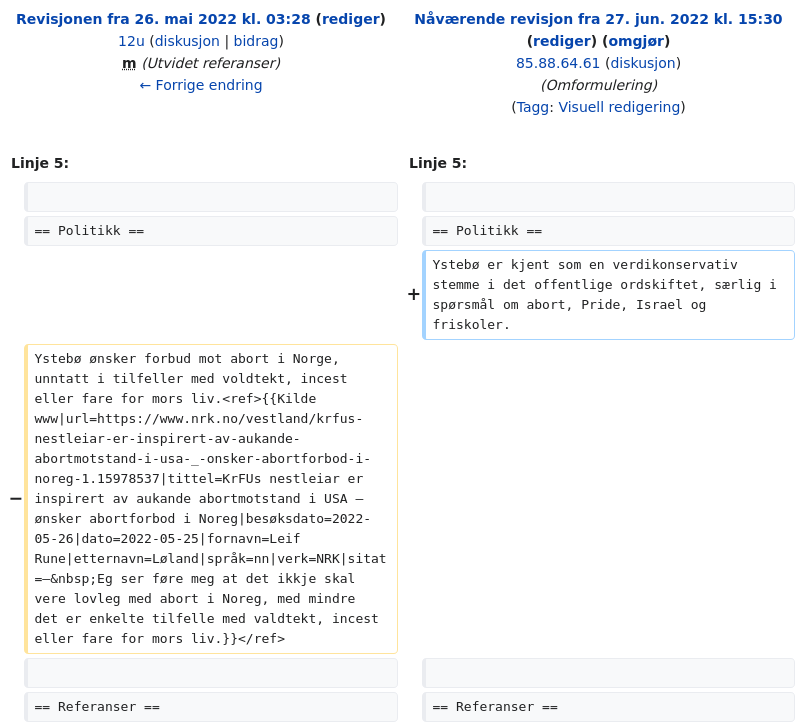Screen dimensions: 799x726
Task: Click the minor edit 'm' abbreviation
Action: 129,64
